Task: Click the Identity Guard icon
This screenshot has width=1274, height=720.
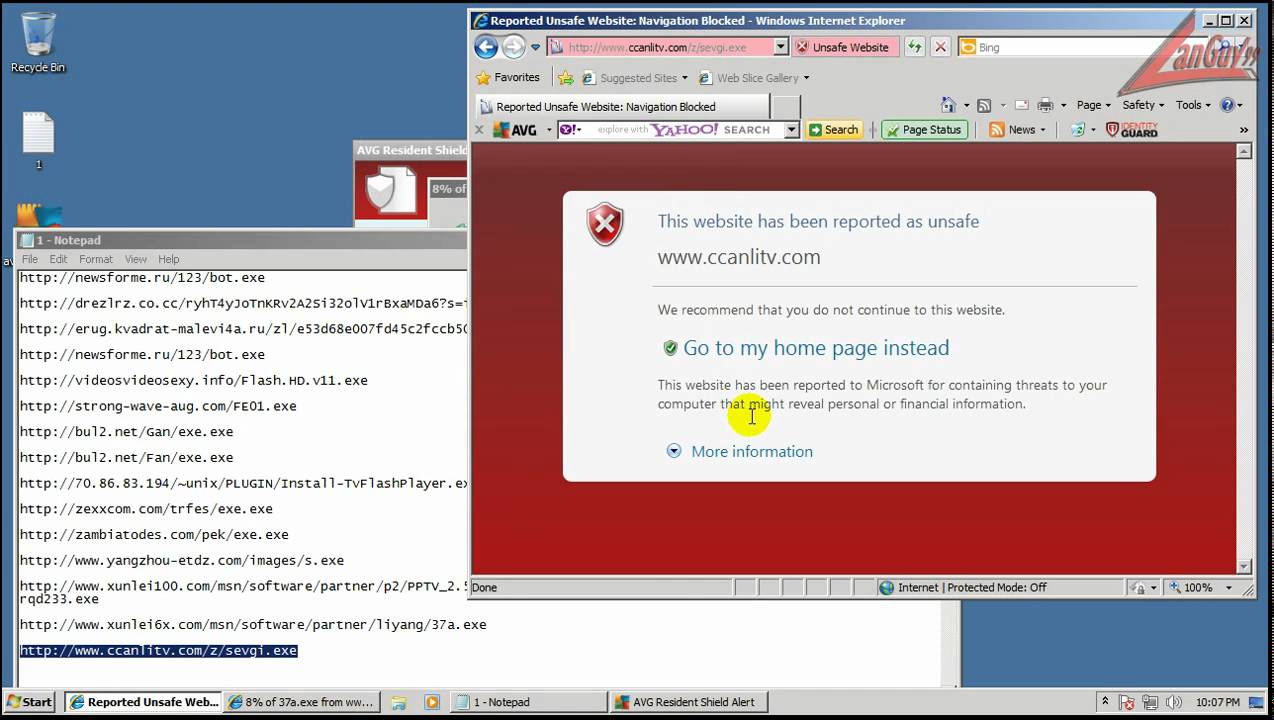Action: (1132, 130)
